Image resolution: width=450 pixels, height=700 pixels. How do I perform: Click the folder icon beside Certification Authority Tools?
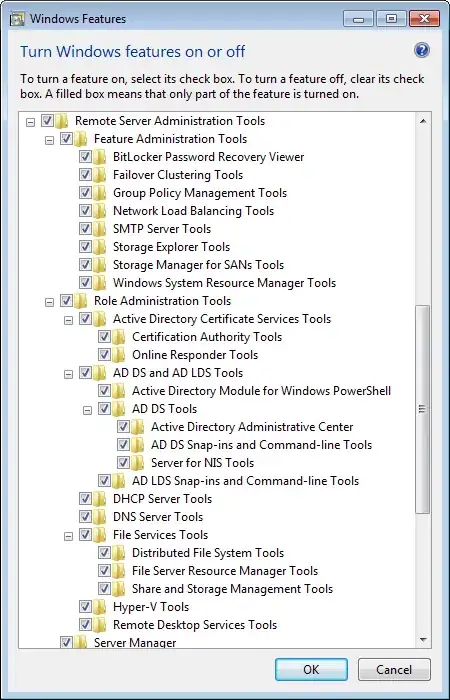(119, 337)
